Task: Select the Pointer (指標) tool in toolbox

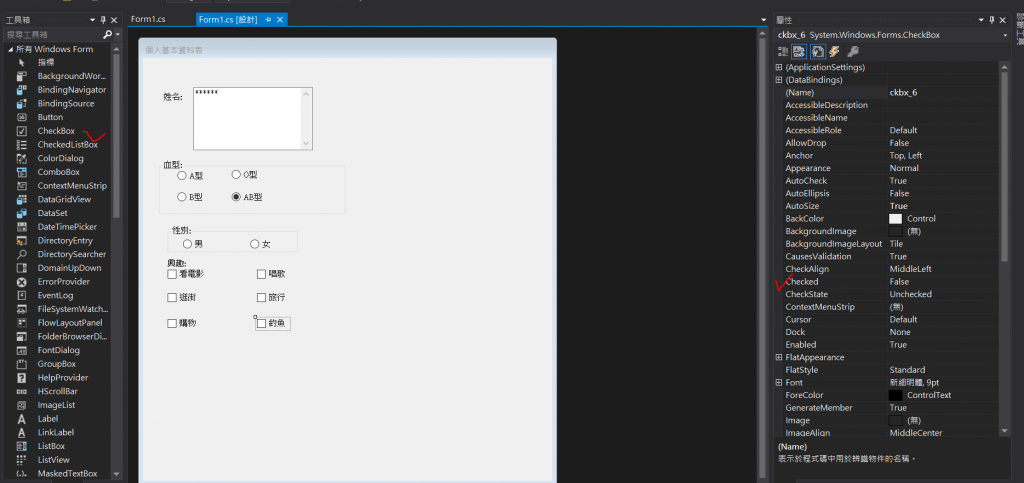Action: pyautogui.click(x=46, y=63)
